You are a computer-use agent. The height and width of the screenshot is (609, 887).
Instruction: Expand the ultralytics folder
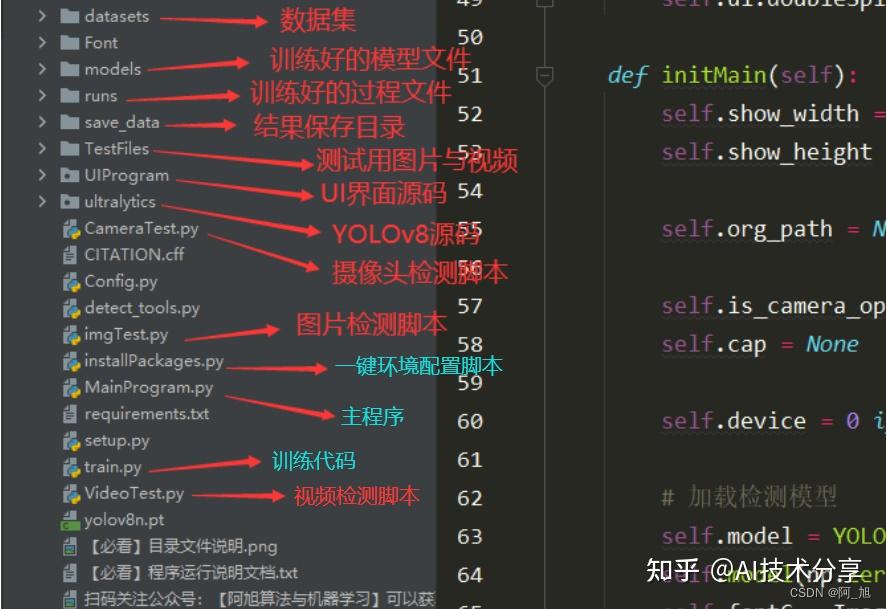[x=42, y=201]
